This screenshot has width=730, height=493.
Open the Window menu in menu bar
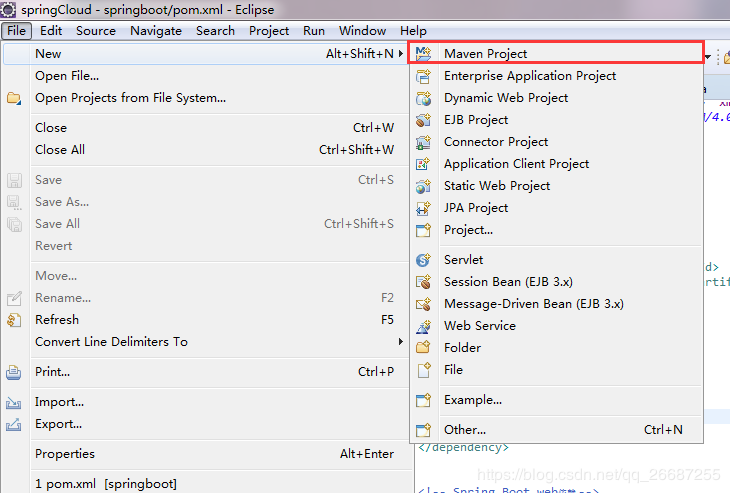coord(362,30)
